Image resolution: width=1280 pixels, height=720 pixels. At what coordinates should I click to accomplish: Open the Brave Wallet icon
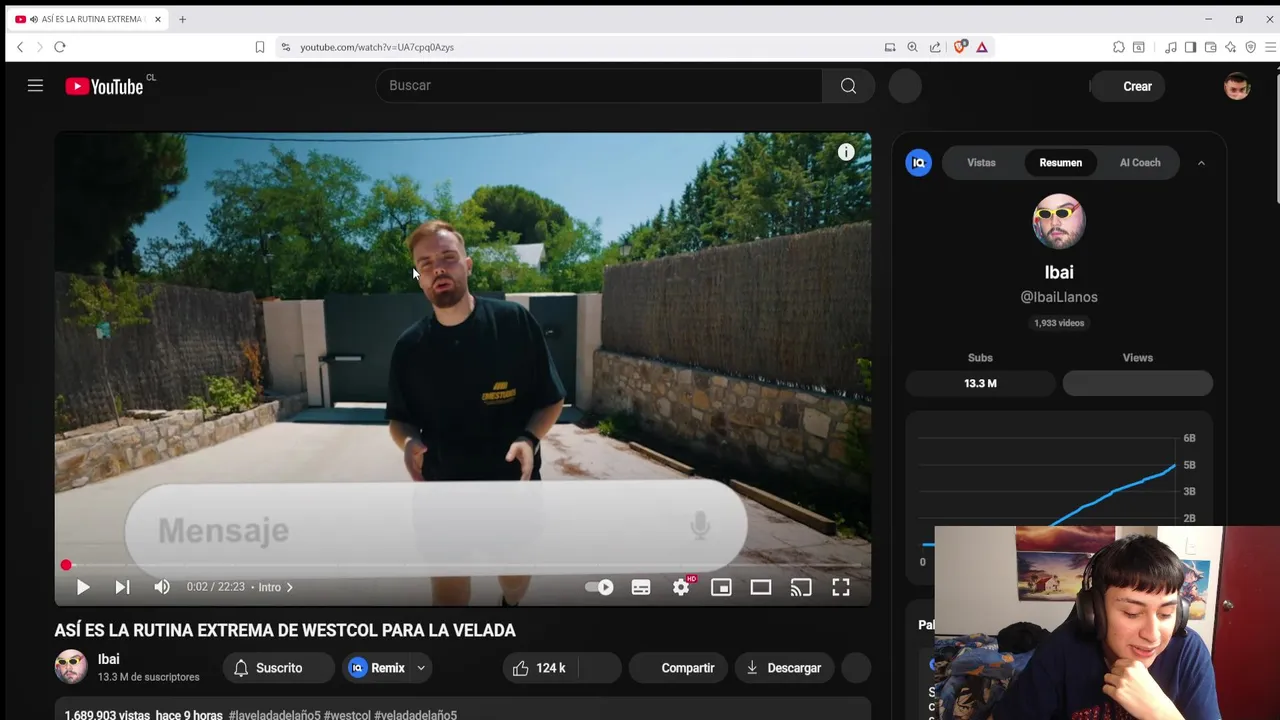coord(1210,47)
